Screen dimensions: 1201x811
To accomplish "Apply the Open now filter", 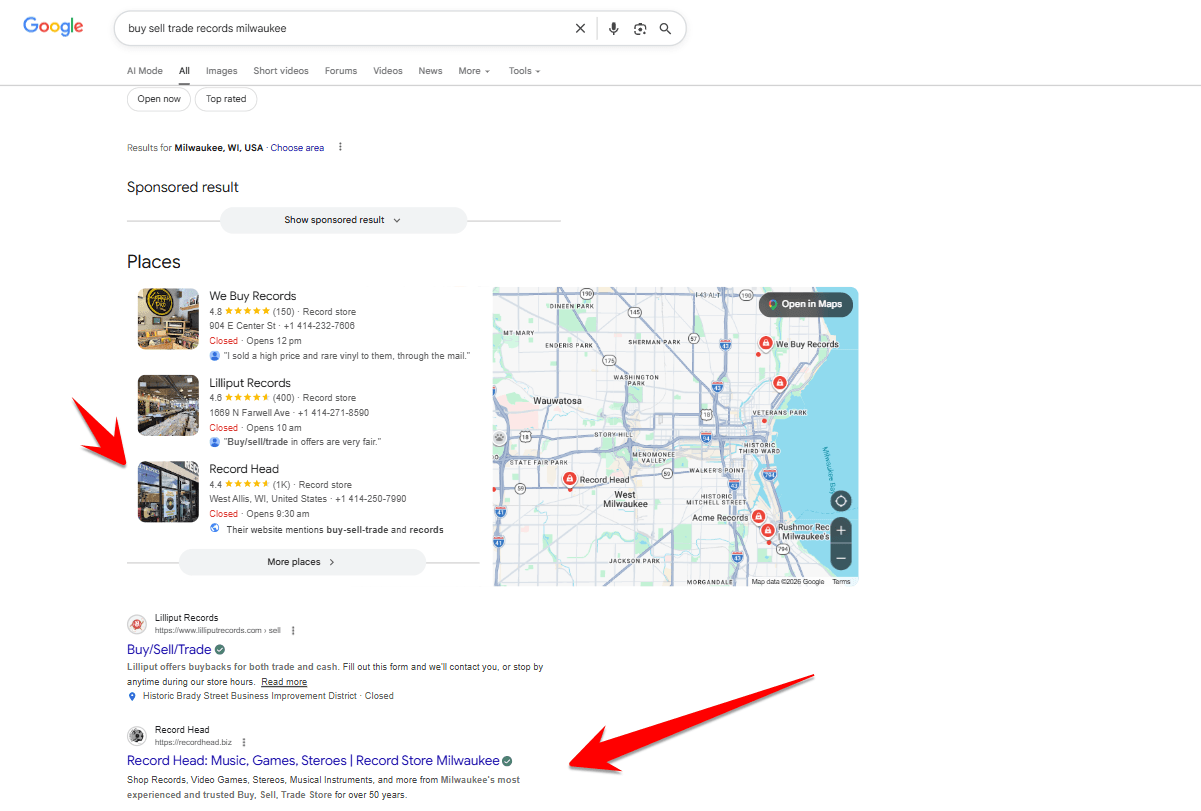I will 159,99.
